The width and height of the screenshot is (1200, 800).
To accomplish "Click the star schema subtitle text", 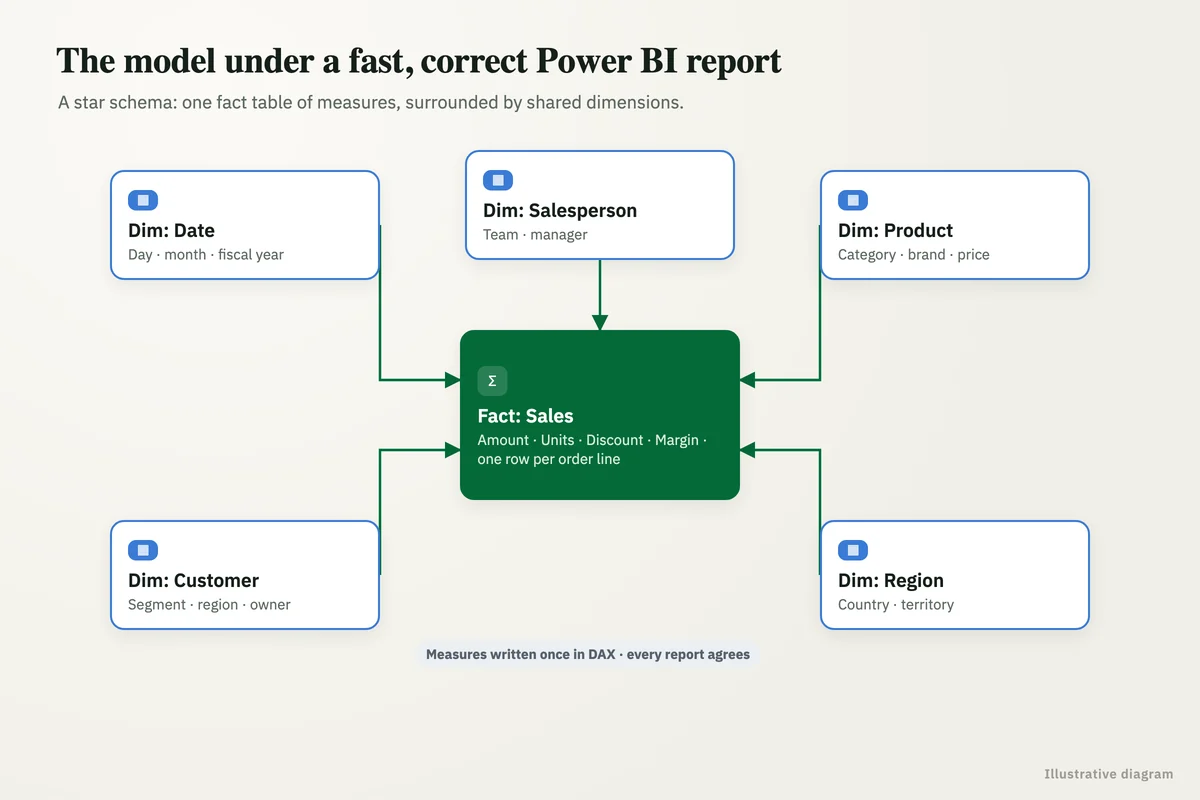I will 371,103.
